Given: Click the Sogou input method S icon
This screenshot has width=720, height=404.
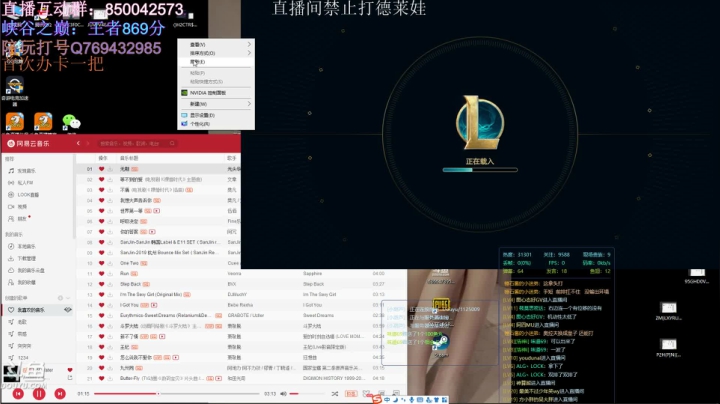Looking at the screenshot, I should [377, 399].
